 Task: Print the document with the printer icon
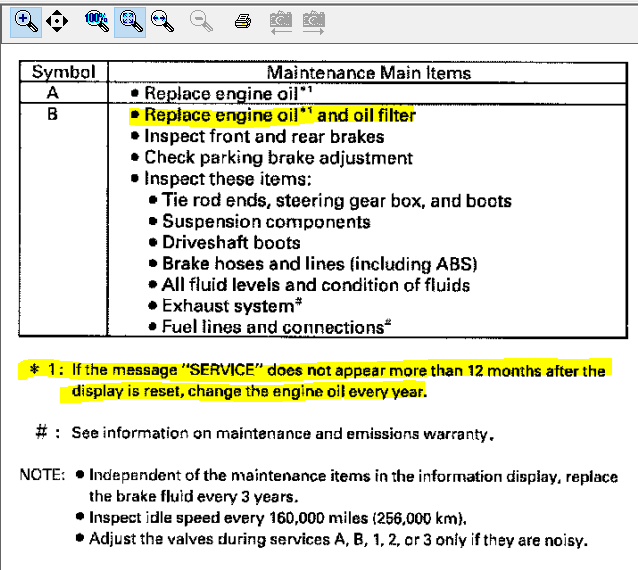tap(243, 21)
